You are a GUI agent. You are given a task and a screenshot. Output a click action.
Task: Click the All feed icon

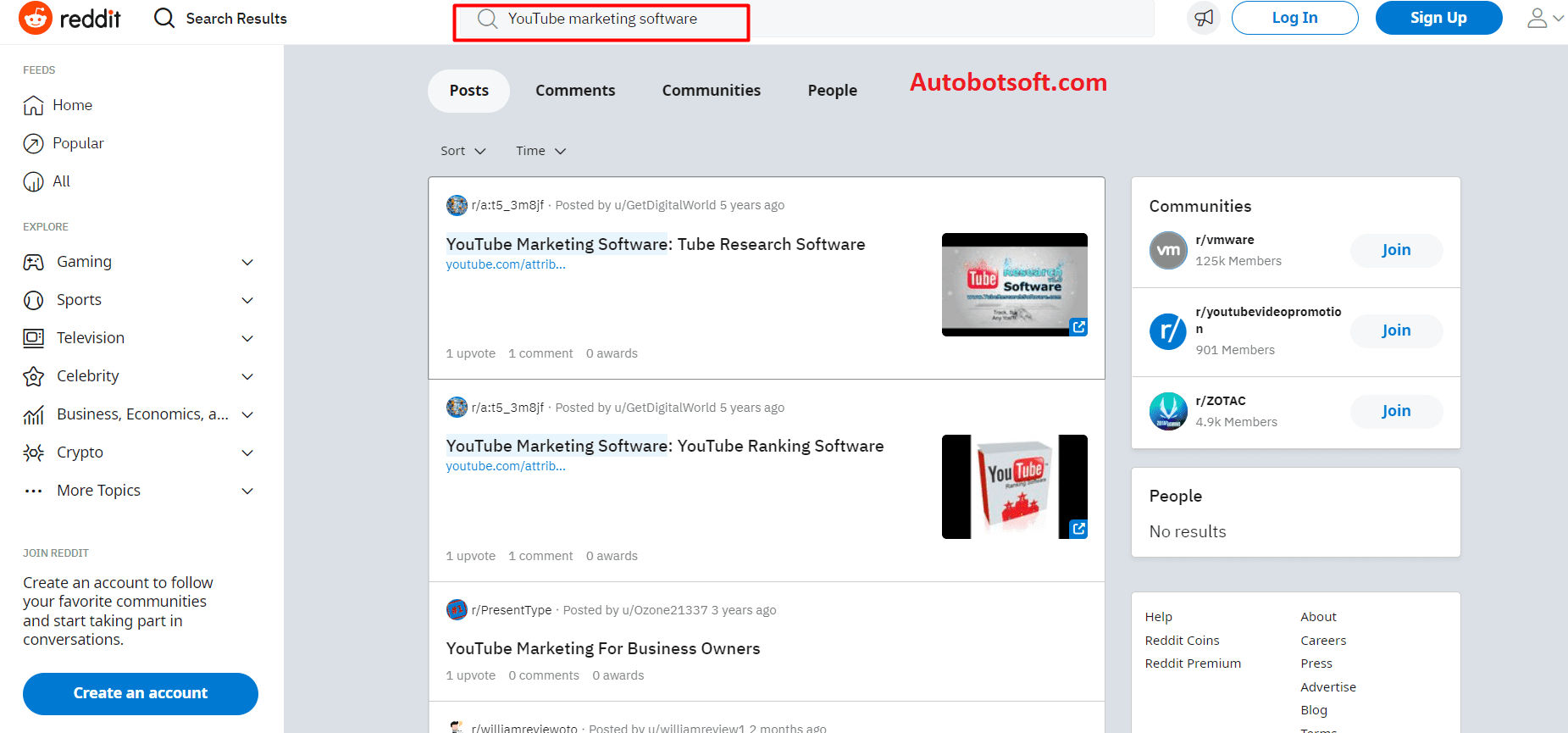point(33,181)
